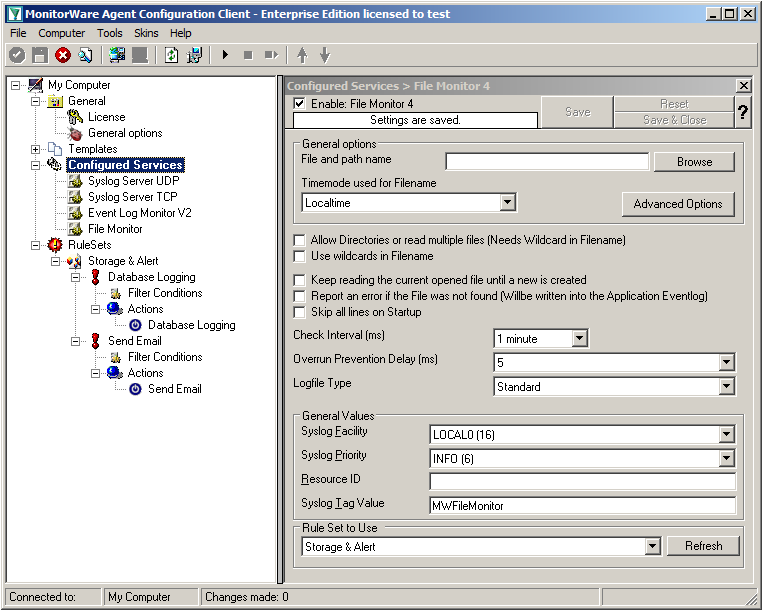Click the restart service toolbar icon
Screen dimensions: 763x611
point(271,55)
